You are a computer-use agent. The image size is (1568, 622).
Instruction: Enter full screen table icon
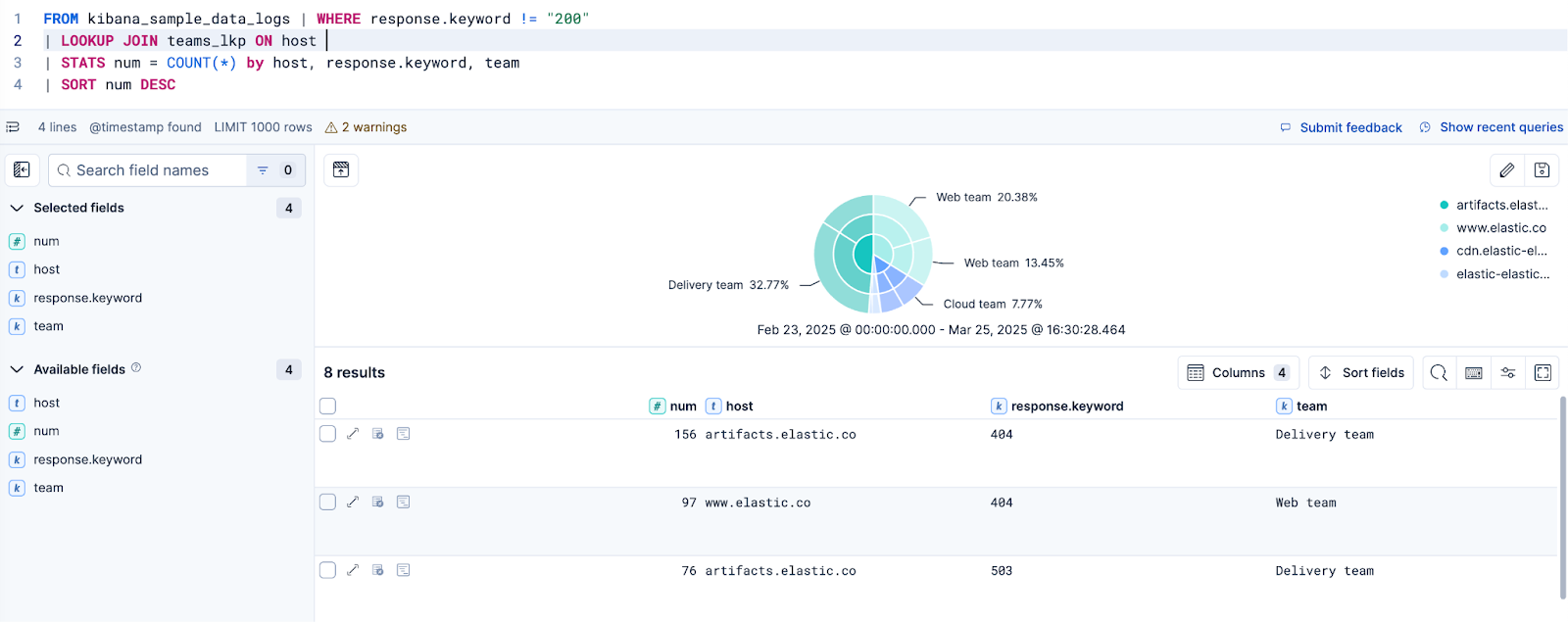click(1543, 373)
